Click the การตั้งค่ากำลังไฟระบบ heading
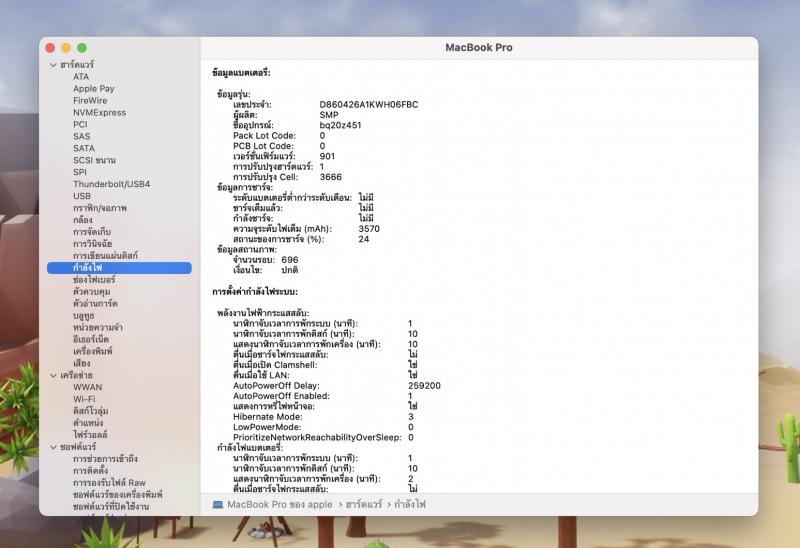The height and width of the screenshot is (548, 800). [x=255, y=292]
